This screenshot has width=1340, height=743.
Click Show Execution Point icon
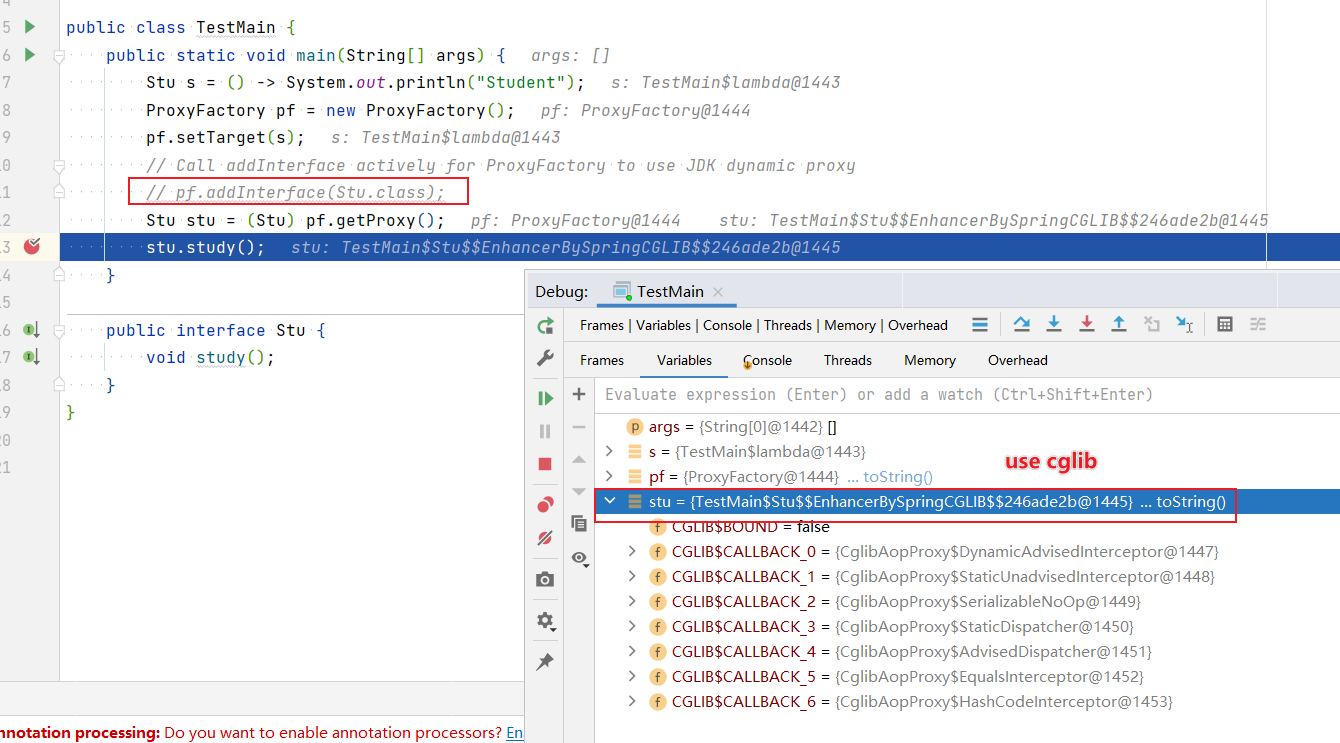point(980,324)
